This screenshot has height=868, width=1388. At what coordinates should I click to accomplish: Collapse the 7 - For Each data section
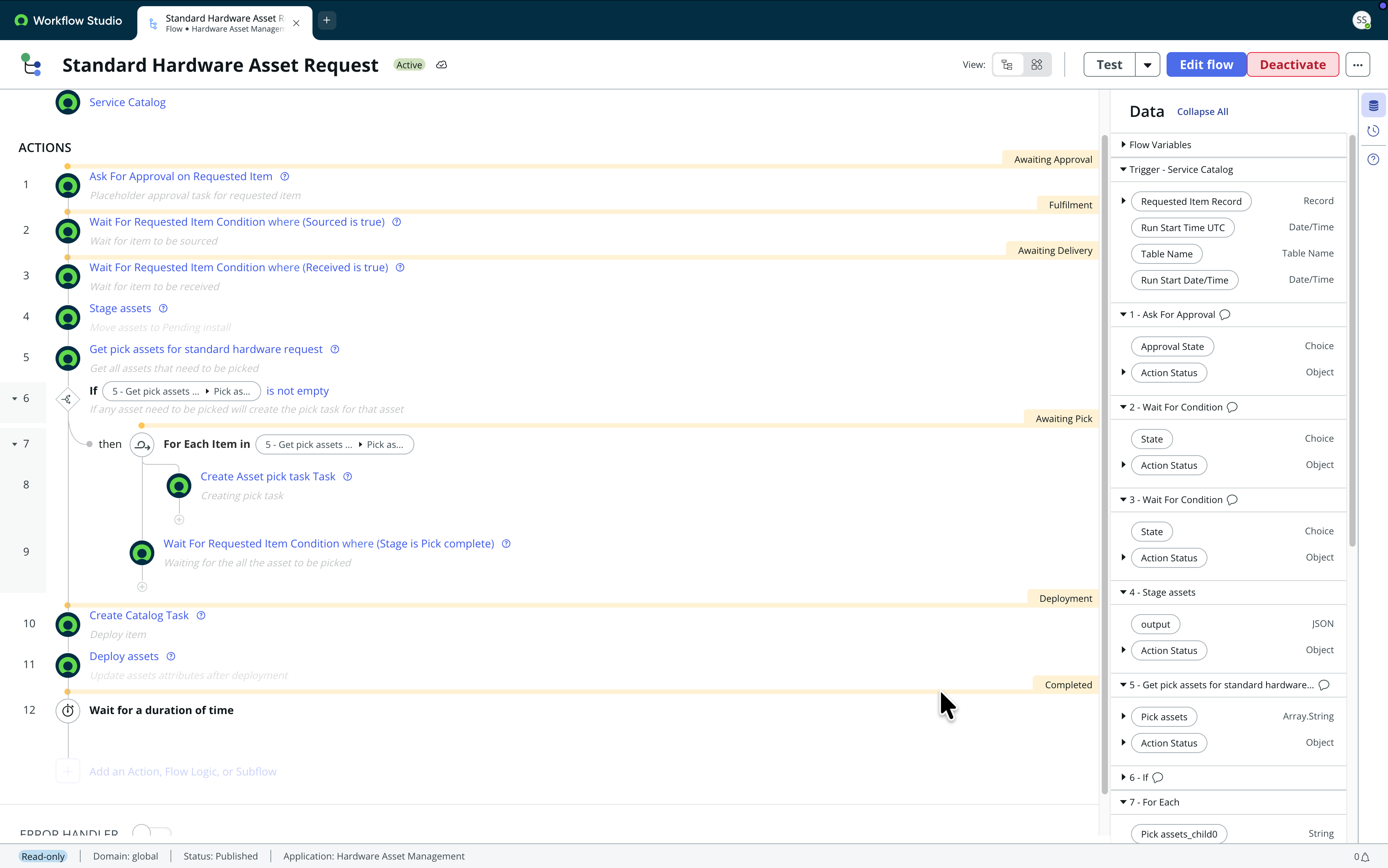[1123, 802]
